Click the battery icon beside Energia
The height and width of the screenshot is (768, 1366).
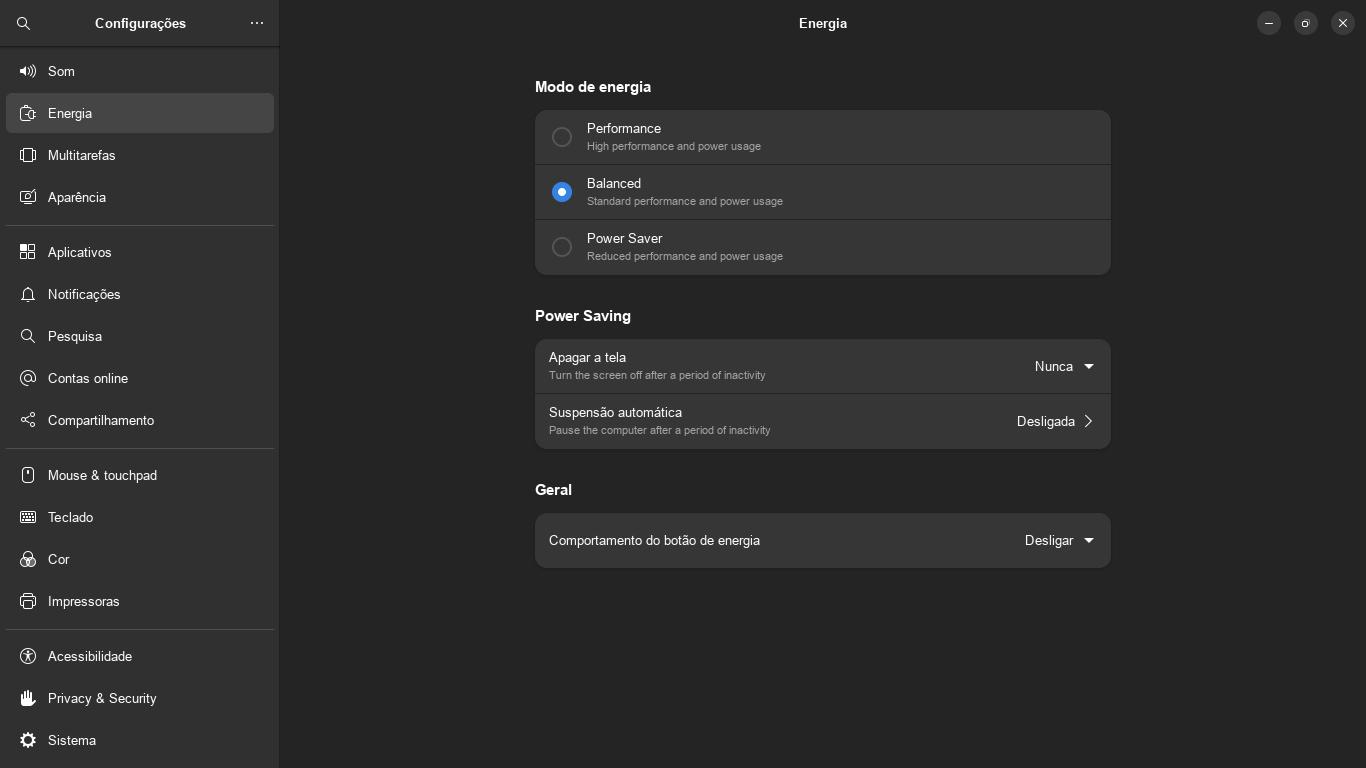pyautogui.click(x=28, y=113)
